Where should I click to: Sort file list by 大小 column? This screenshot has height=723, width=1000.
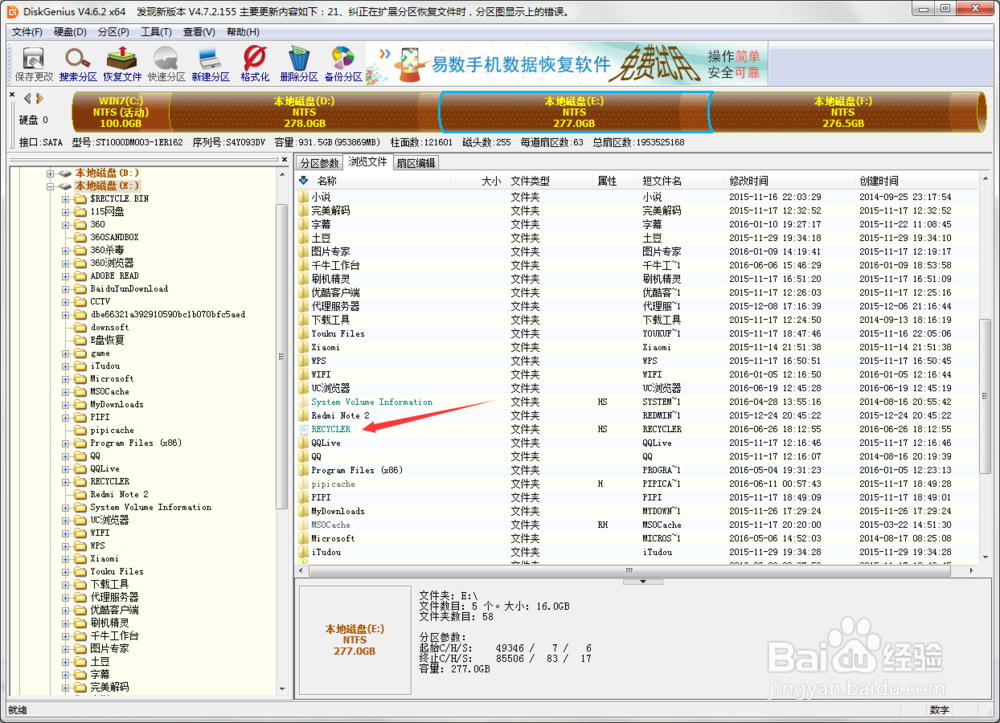478,181
